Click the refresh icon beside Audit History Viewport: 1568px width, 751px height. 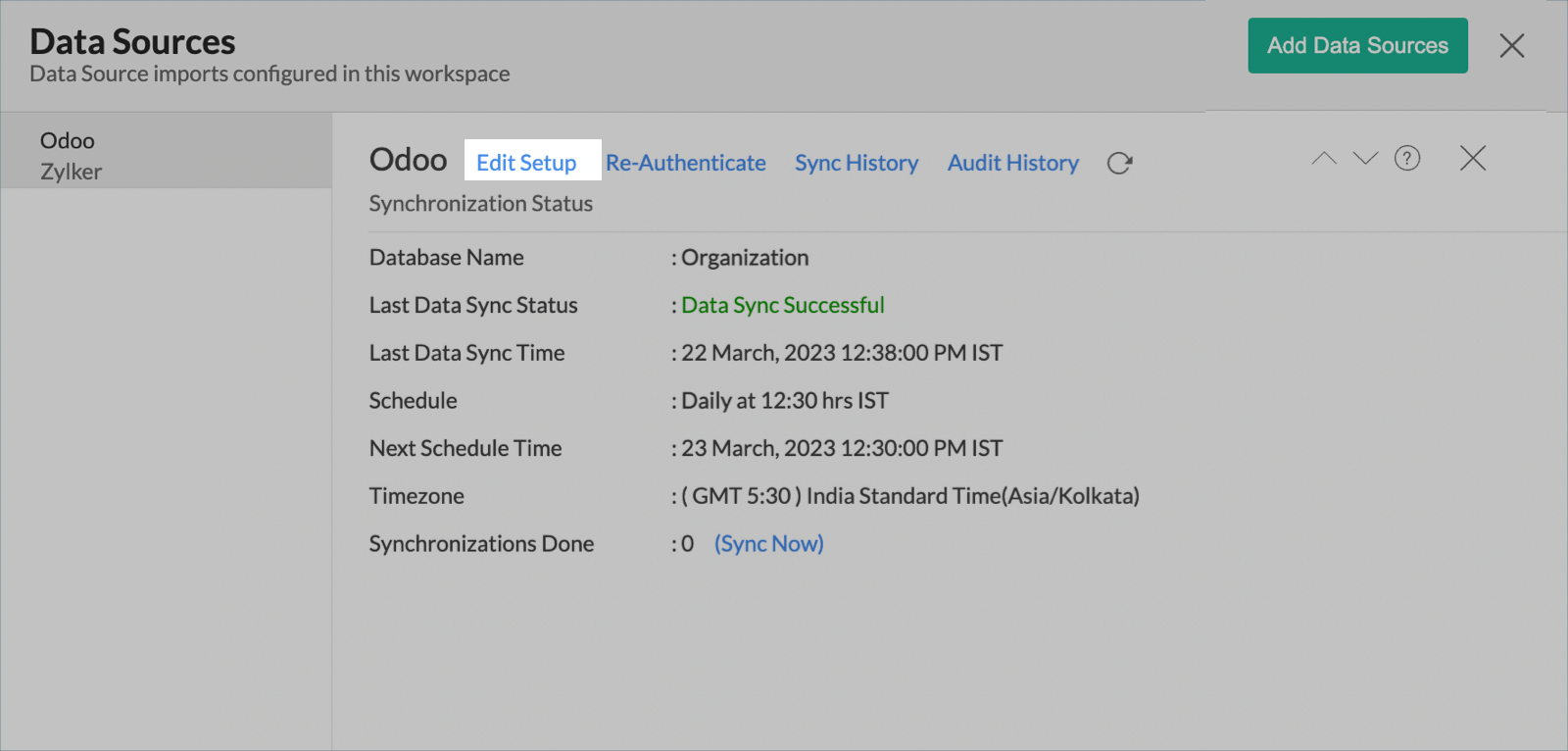coord(1119,164)
